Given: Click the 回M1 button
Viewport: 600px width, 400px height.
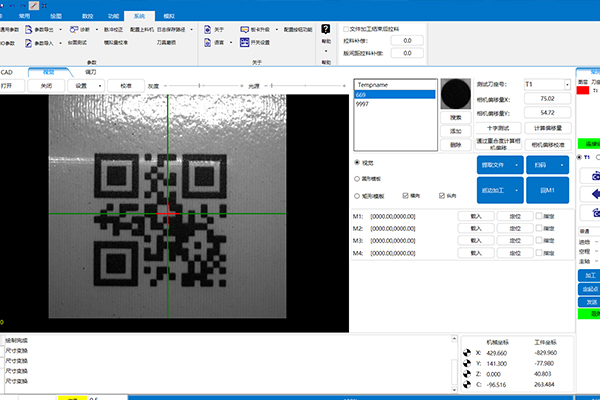Looking at the screenshot, I should [x=546, y=189].
